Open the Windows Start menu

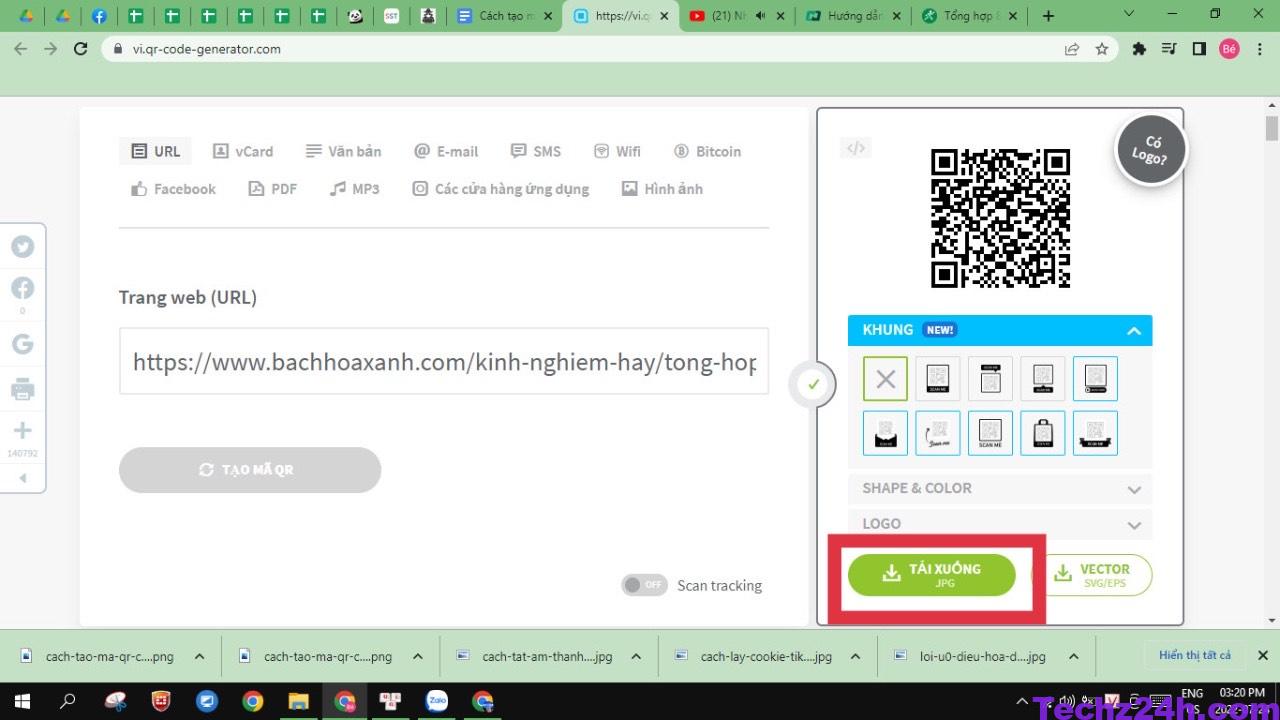(22, 701)
